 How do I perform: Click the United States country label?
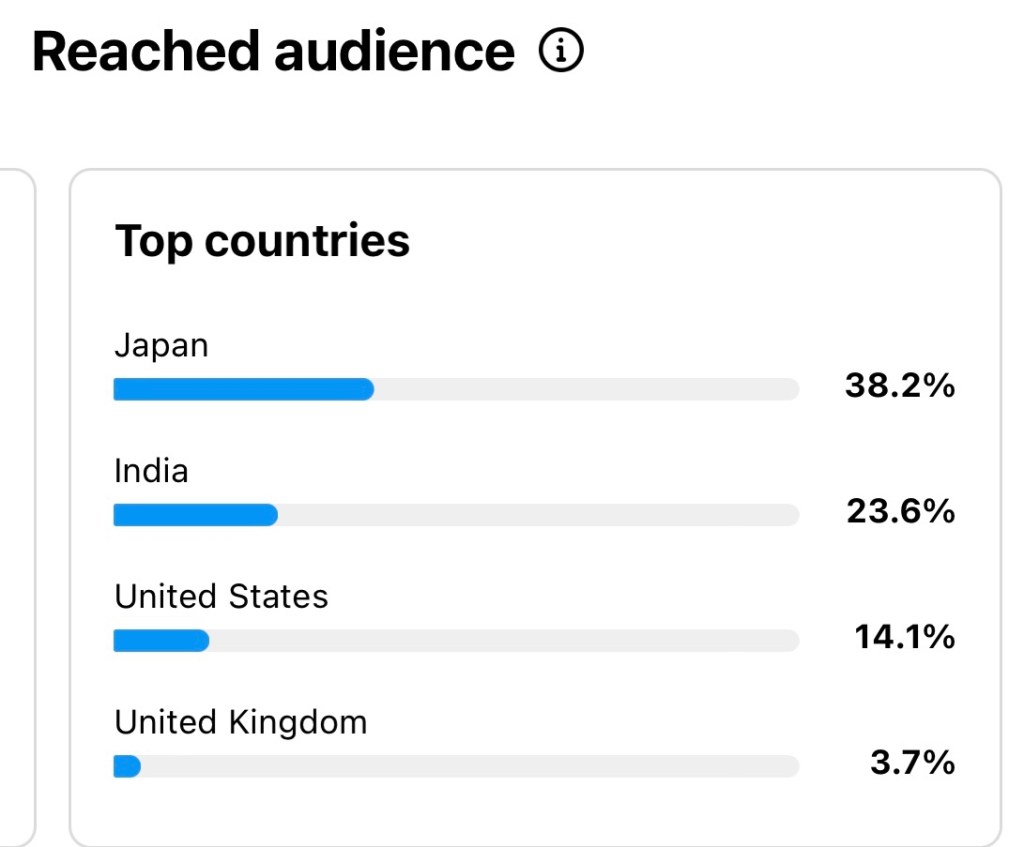[x=221, y=597]
